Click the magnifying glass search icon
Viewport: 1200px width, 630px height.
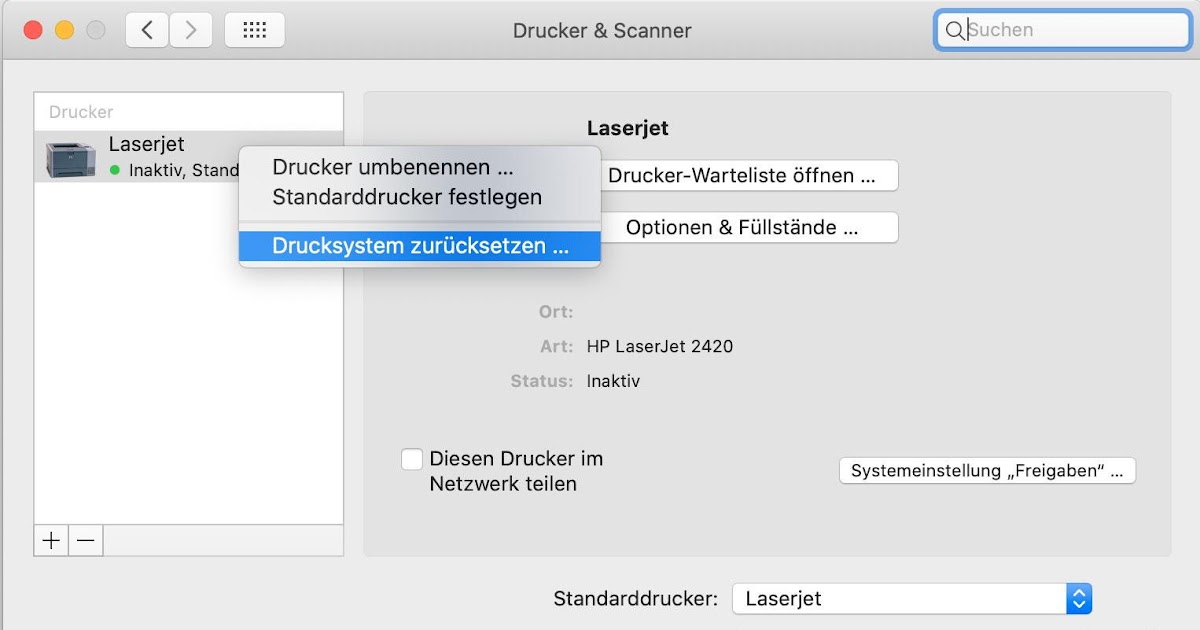click(x=955, y=31)
